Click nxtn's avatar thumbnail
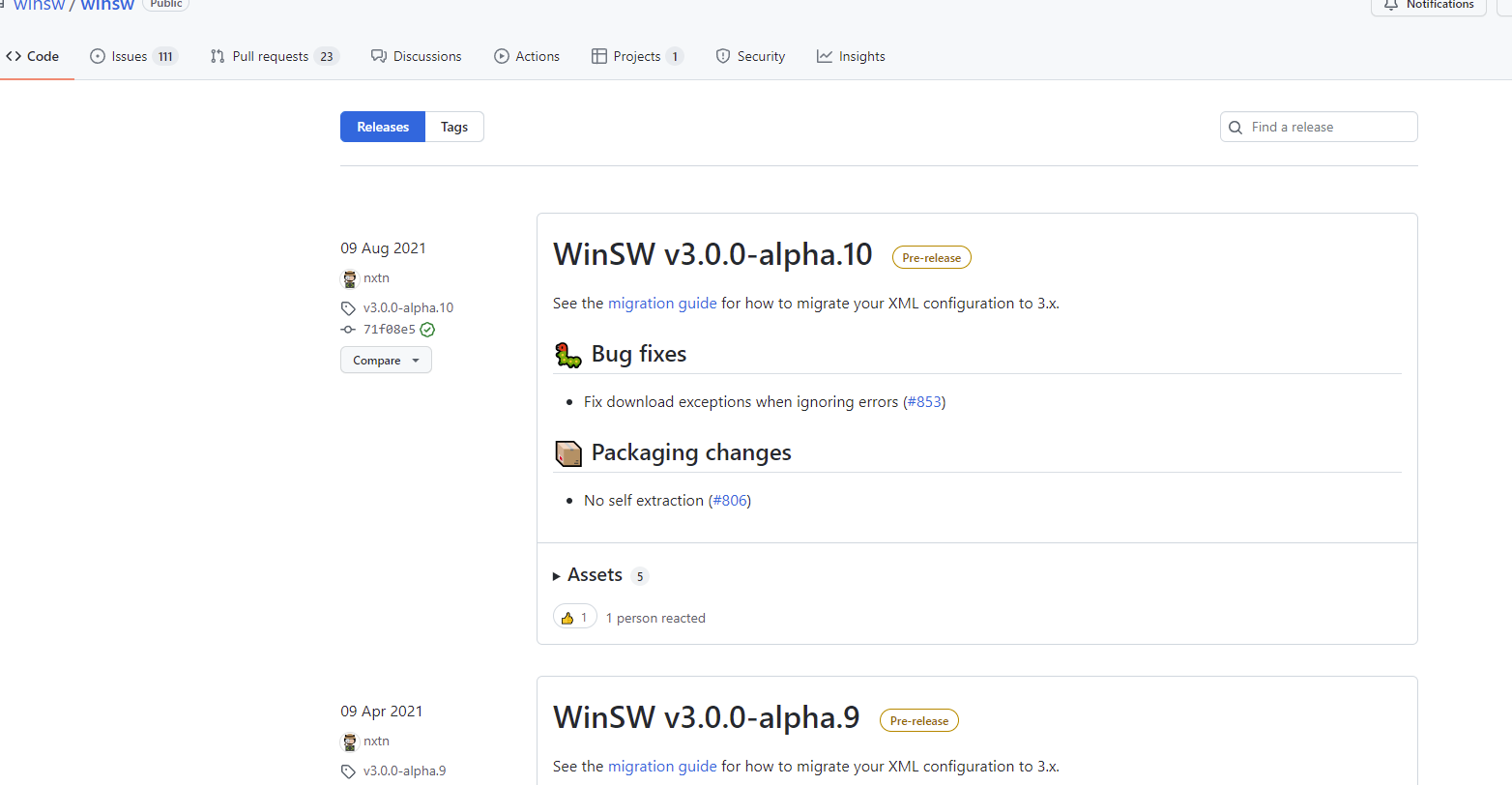The width and height of the screenshot is (1512, 785). (x=348, y=277)
